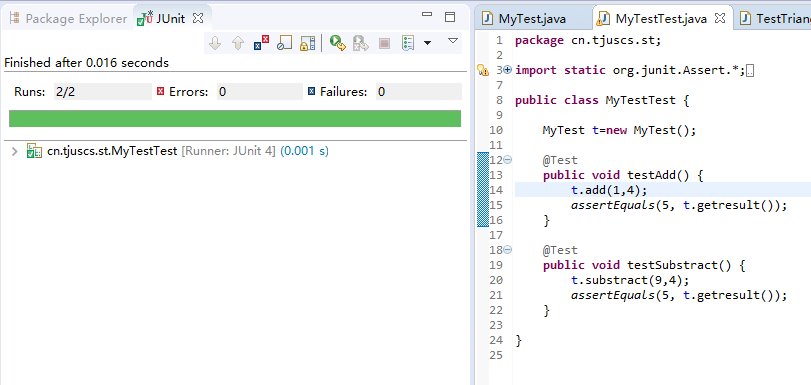The height and width of the screenshot is (385, 811).
Task: Click assertEquals call on line 15
Action: pos(679,205)
